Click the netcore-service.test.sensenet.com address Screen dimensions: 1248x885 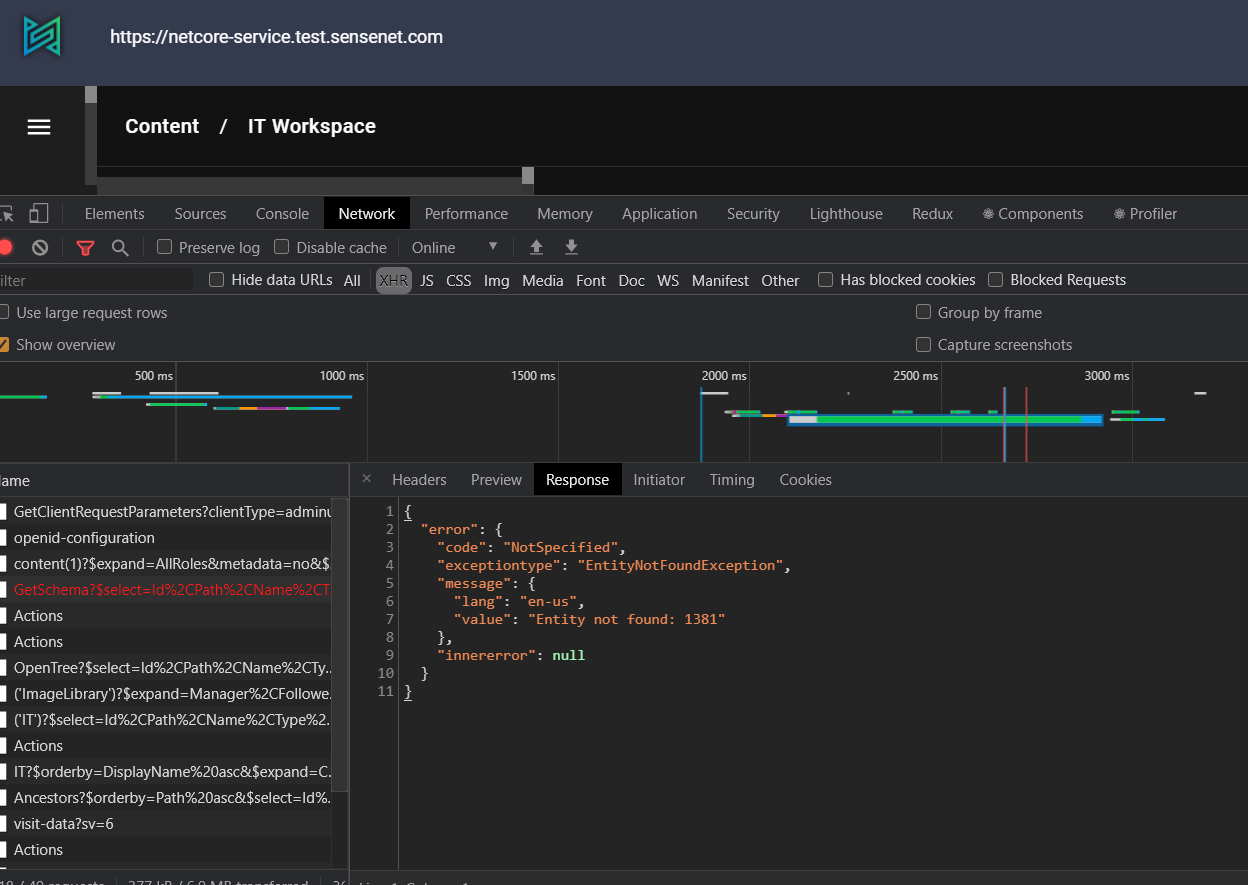click(x=276, y=36)
